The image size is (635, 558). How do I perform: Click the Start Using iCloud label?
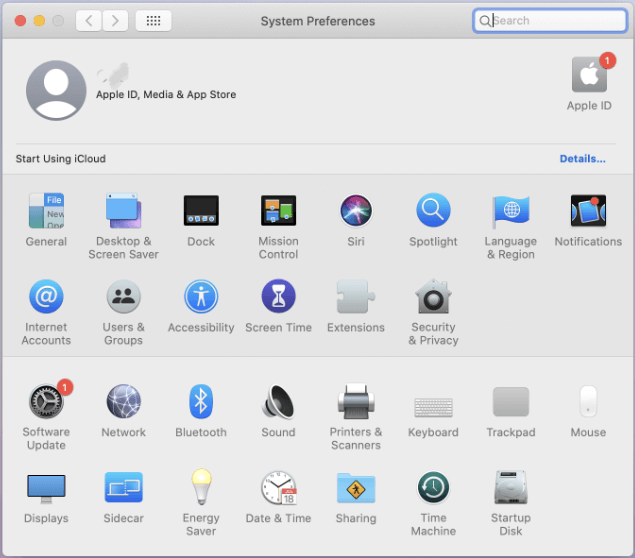click(61, 159)
